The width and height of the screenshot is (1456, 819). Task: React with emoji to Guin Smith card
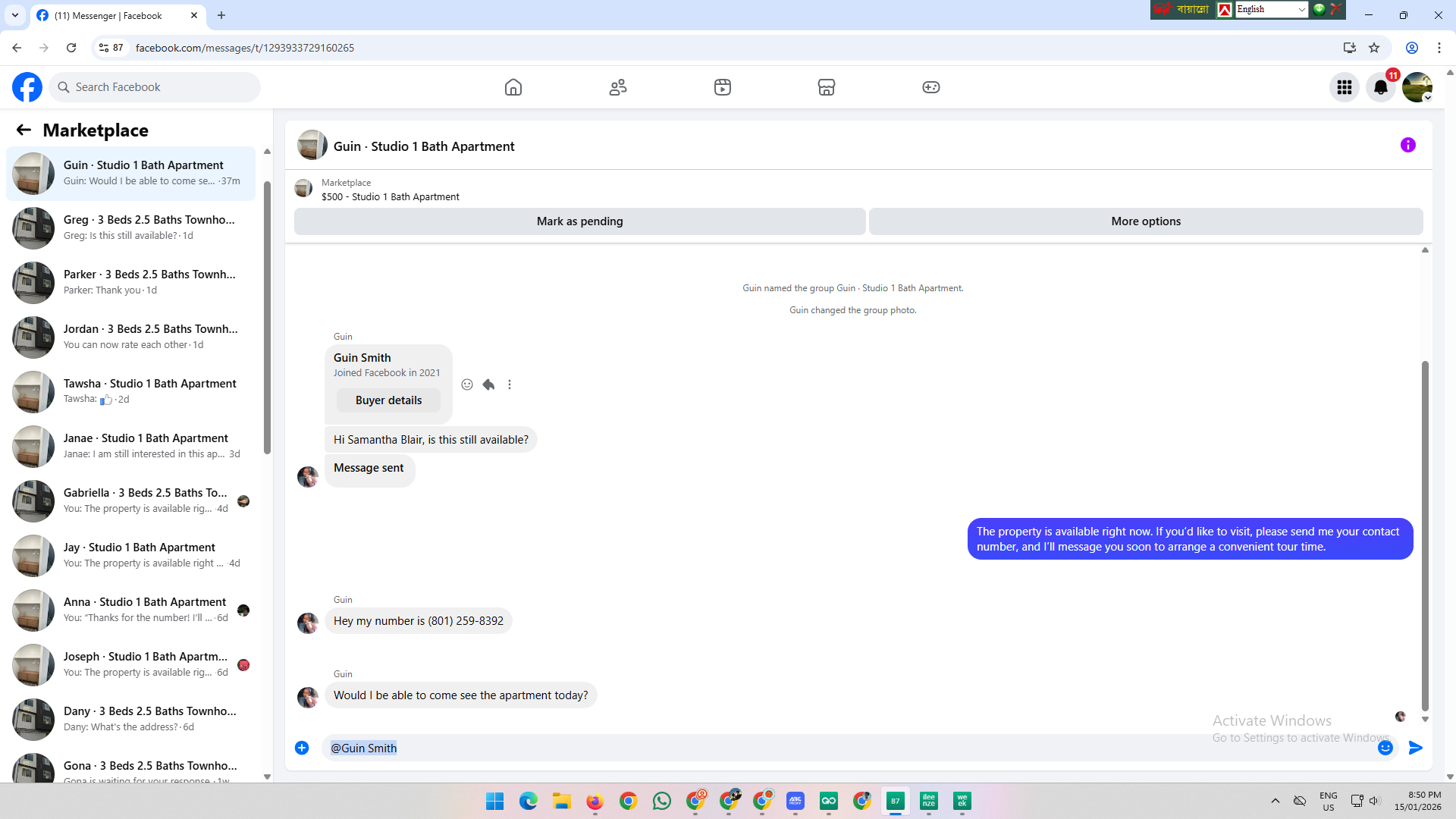click(x=467, y=384)
